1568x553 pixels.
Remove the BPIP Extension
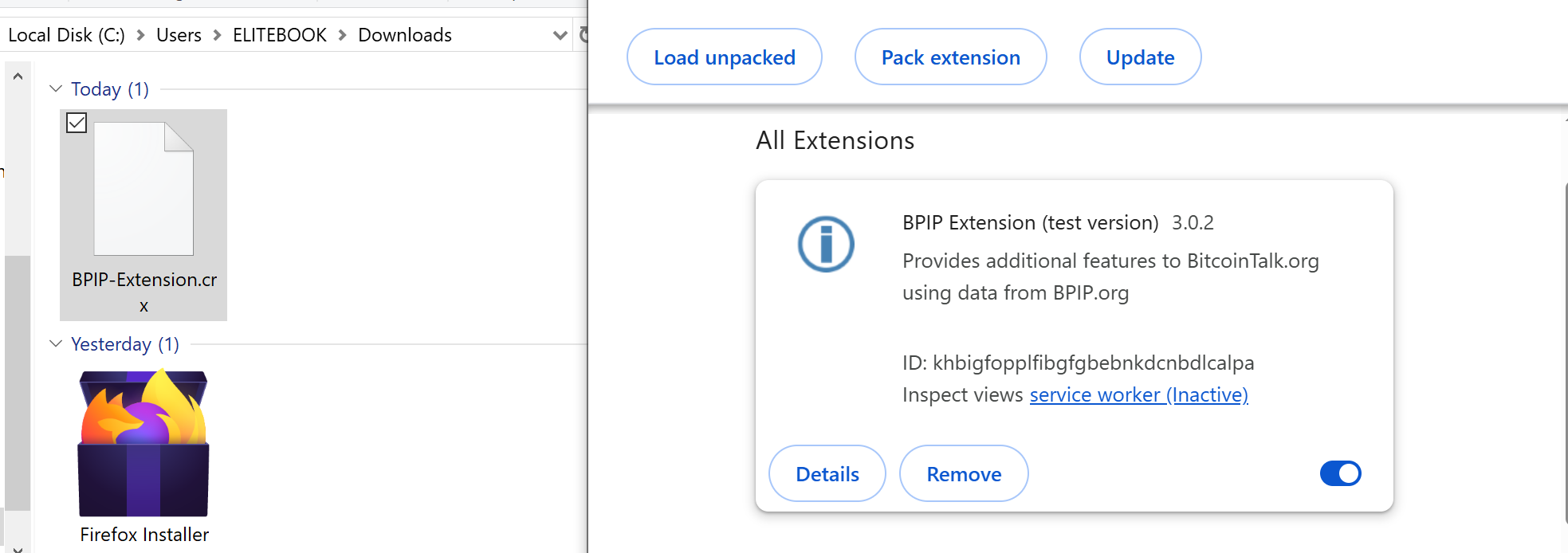pos(964,473)
